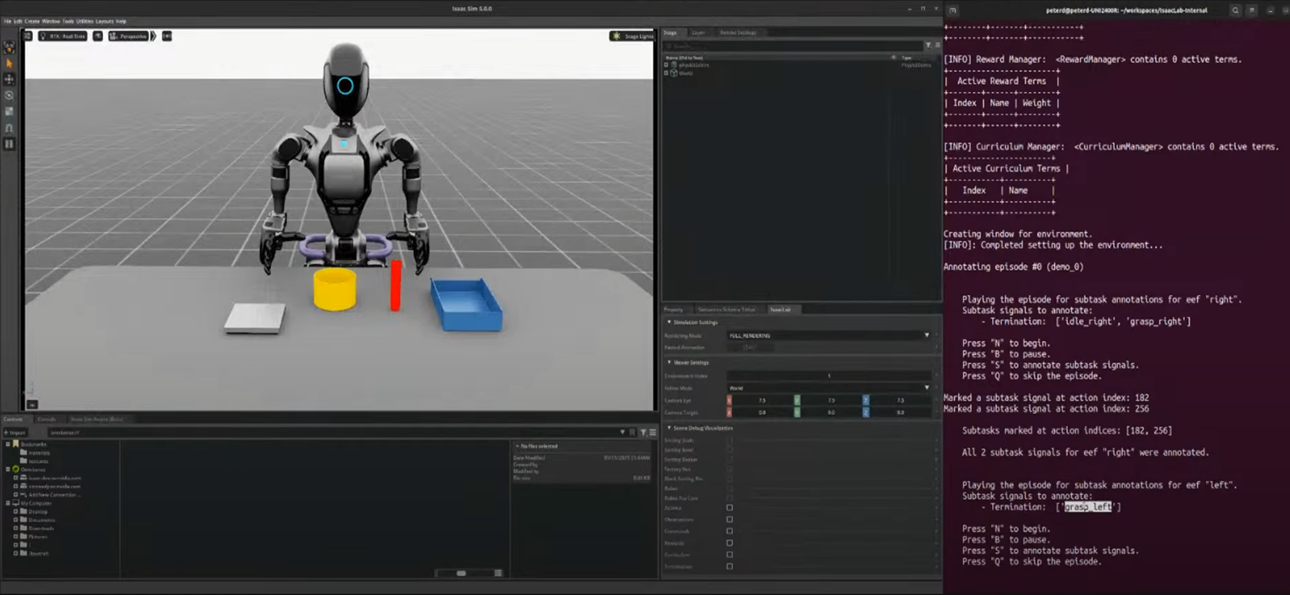Check the Termination debug visualization box
Screen dimensions: 1290x595
pos(729,566)
